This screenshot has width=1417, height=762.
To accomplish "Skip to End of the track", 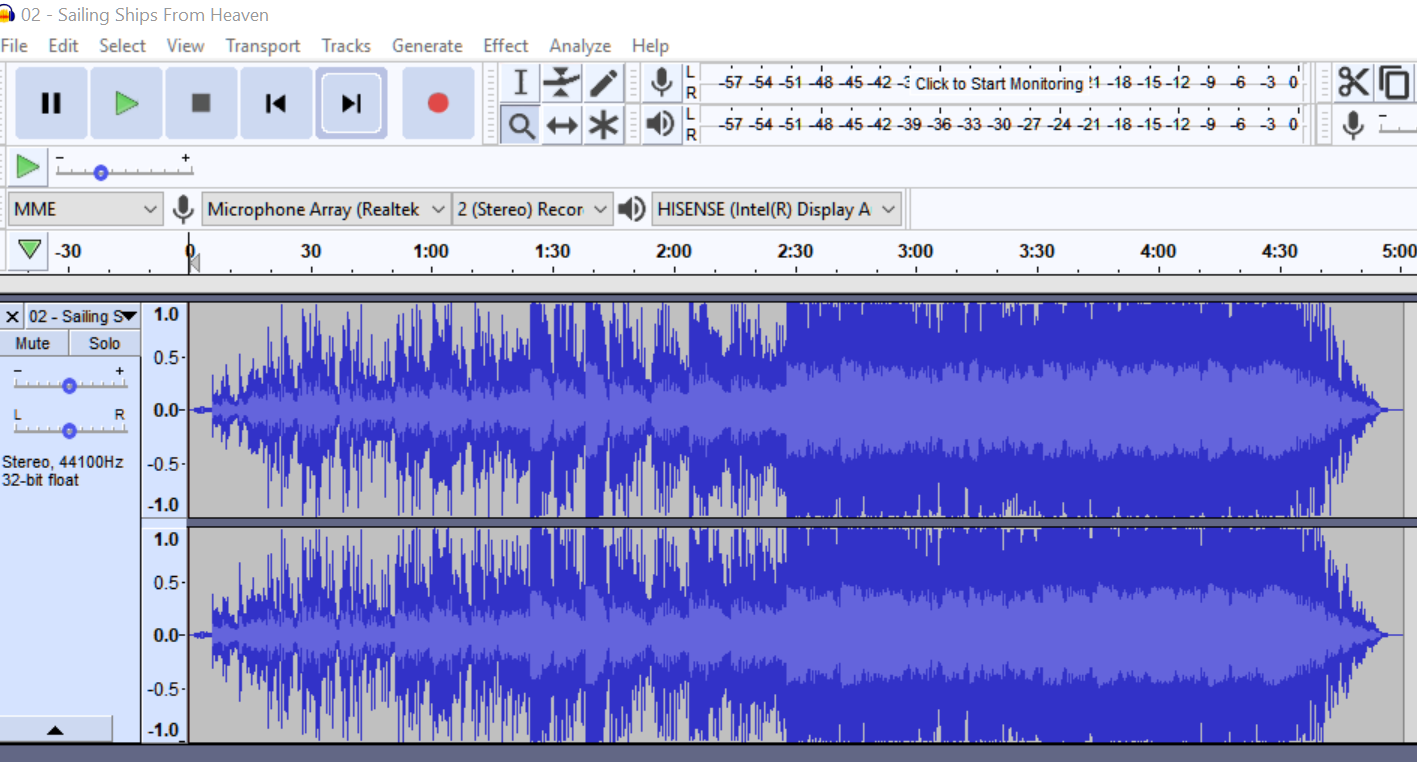I will coord(351,103).
